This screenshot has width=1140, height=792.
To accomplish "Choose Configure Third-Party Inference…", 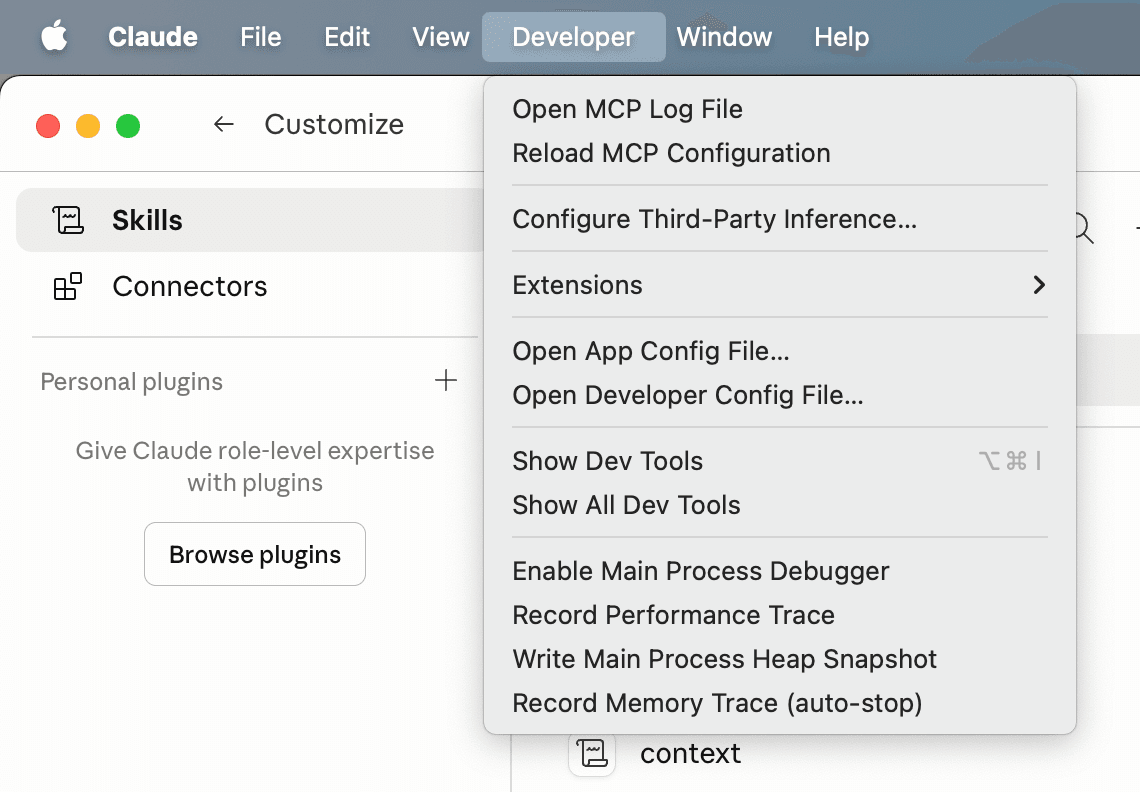I will click(x=779, y=219).
